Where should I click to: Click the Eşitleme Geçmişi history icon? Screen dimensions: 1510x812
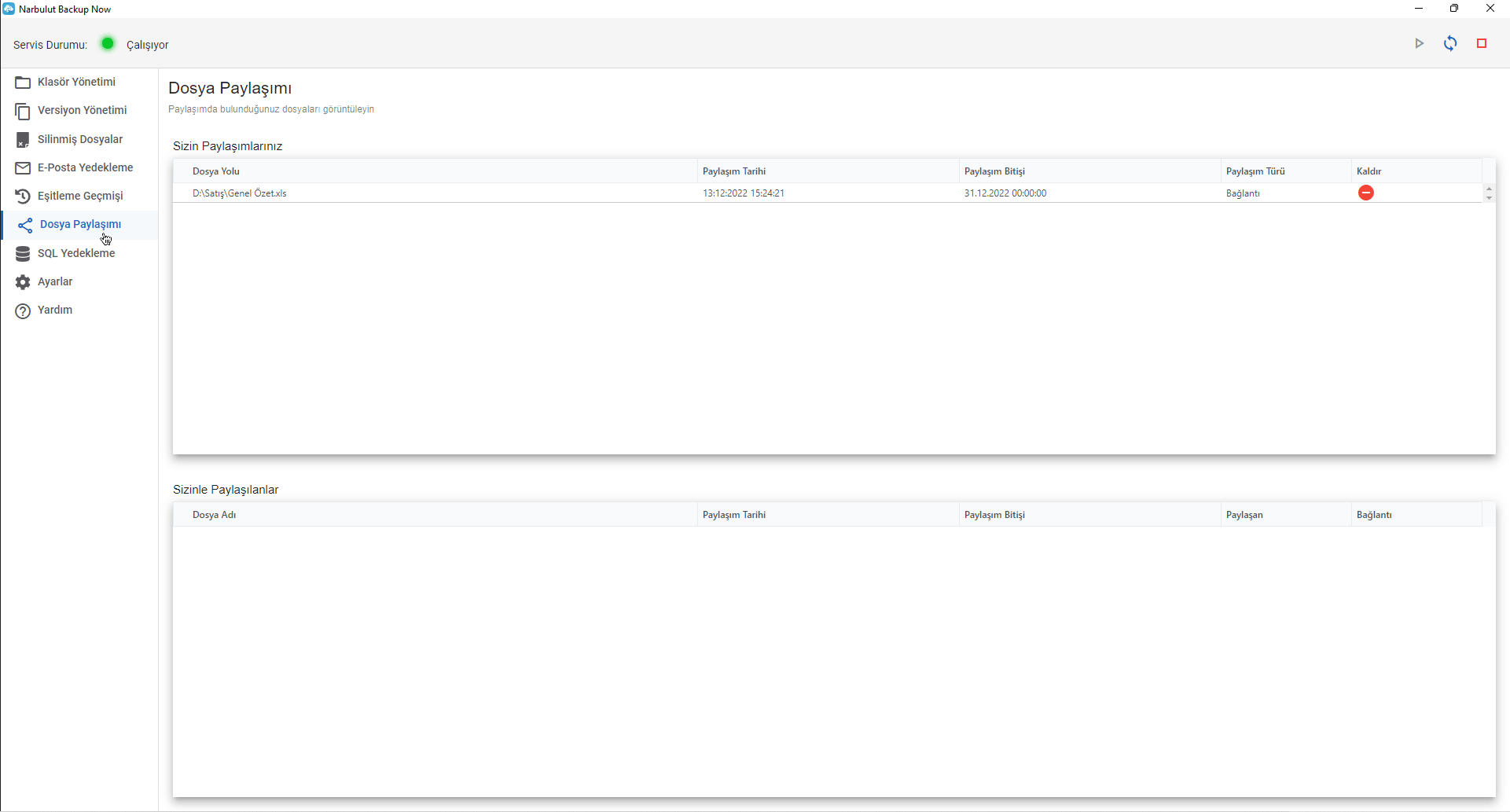tap(23, 197)
